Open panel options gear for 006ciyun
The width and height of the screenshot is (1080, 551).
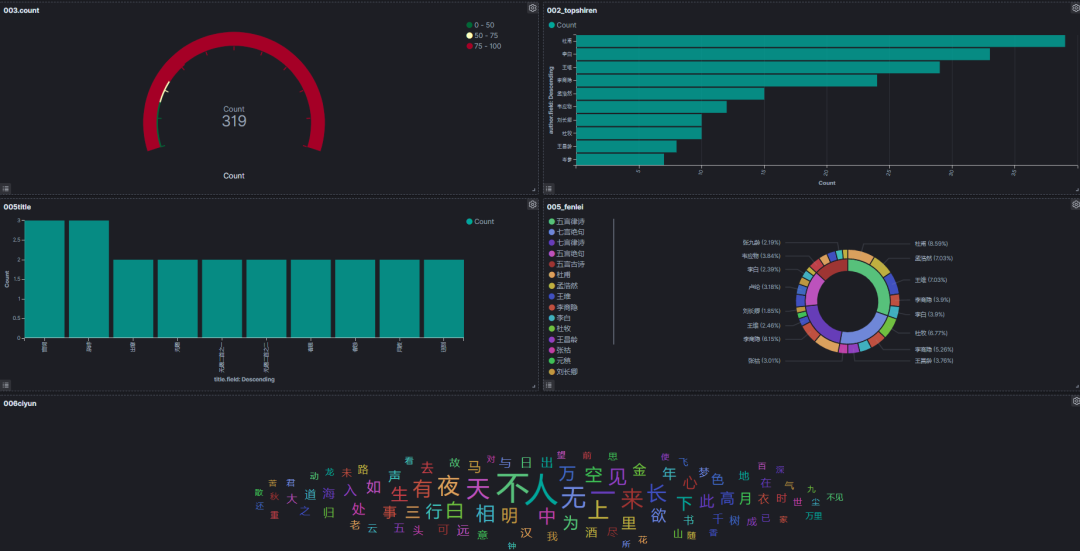[1076, 401]
